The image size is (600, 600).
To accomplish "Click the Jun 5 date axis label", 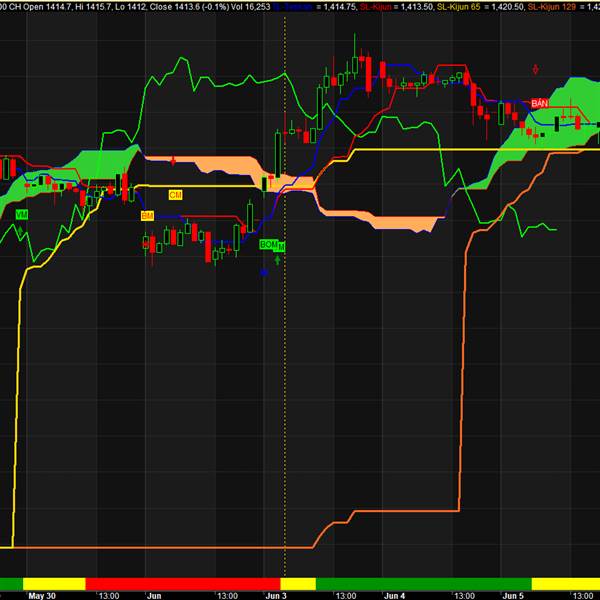I will 513,596.
